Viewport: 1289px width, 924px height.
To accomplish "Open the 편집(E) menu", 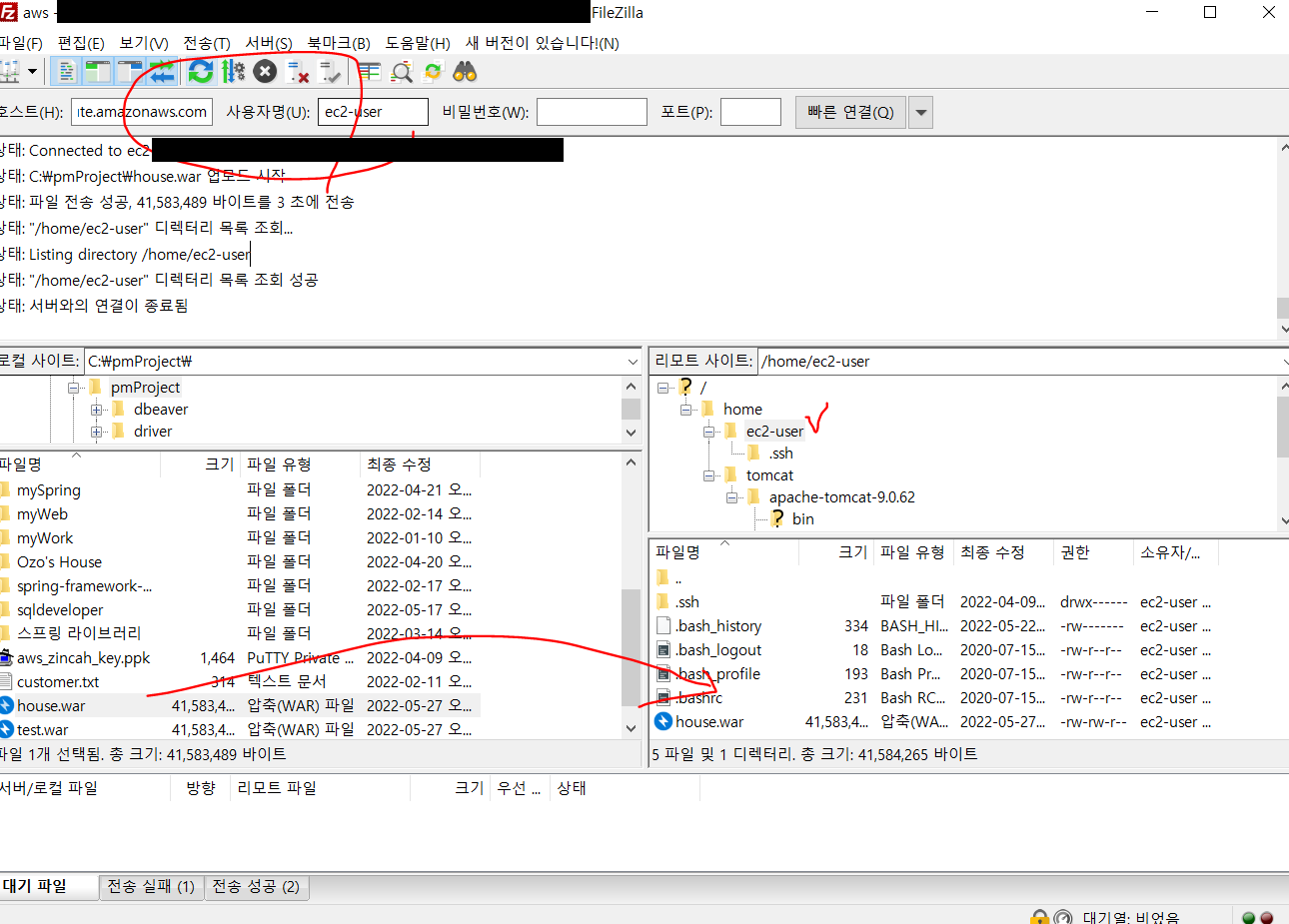I will [x=81, y=43].
